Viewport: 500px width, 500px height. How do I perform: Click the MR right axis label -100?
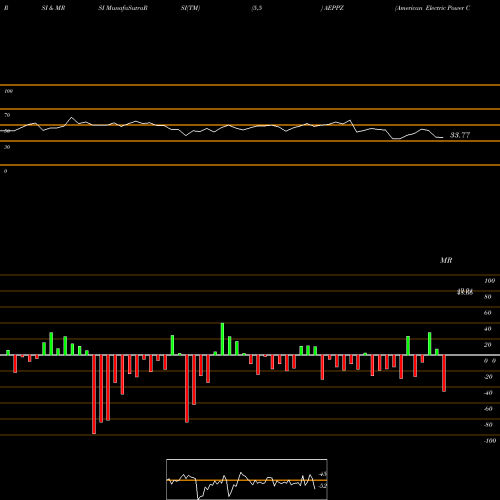click(x=490, y=441)
